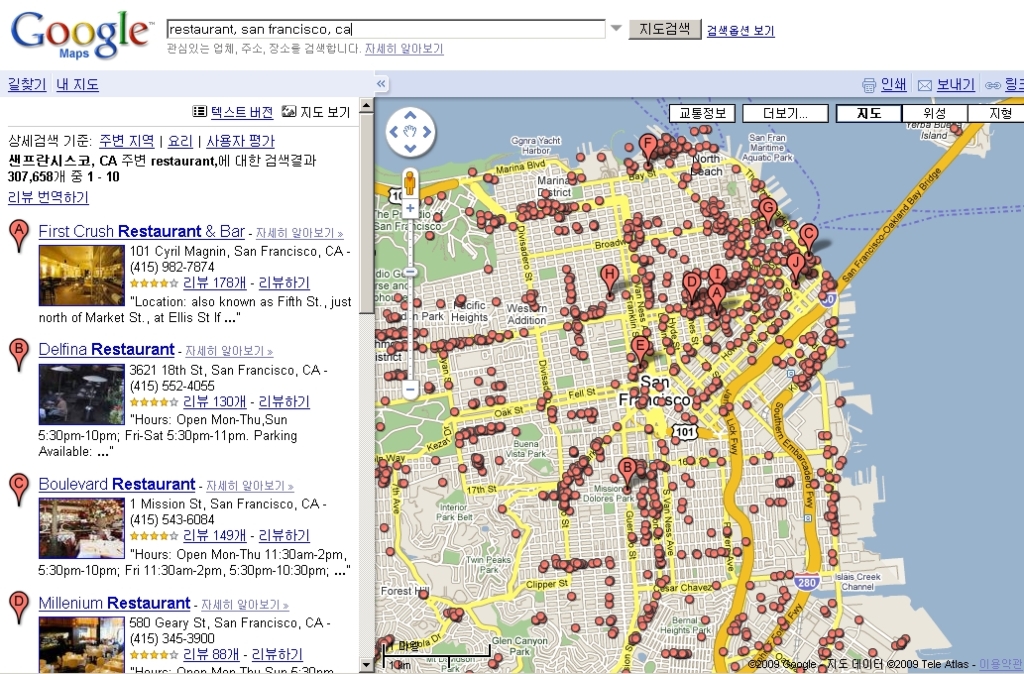The width and height of the screenshot is (1024, 674).
Task: Open Boulevard restaurant photo thumbnail
Action: point(82,528)
